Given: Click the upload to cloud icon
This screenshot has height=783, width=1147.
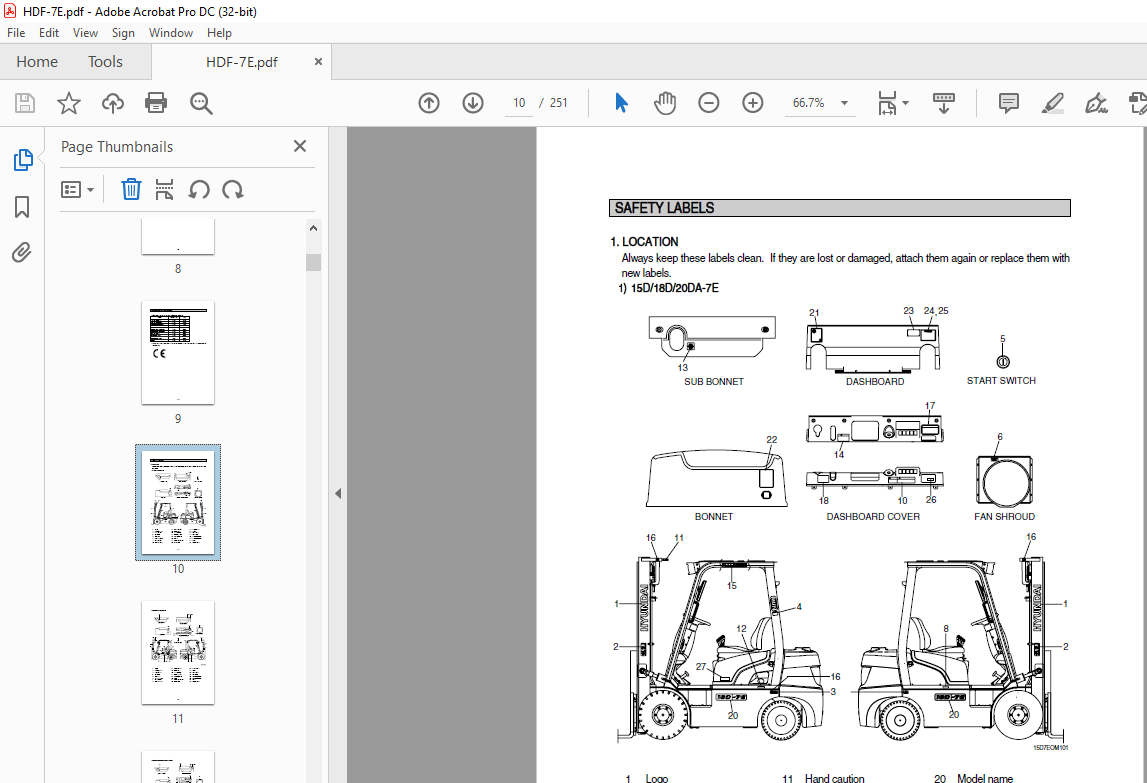Looking at the screenshot, I should click(113, 103).
